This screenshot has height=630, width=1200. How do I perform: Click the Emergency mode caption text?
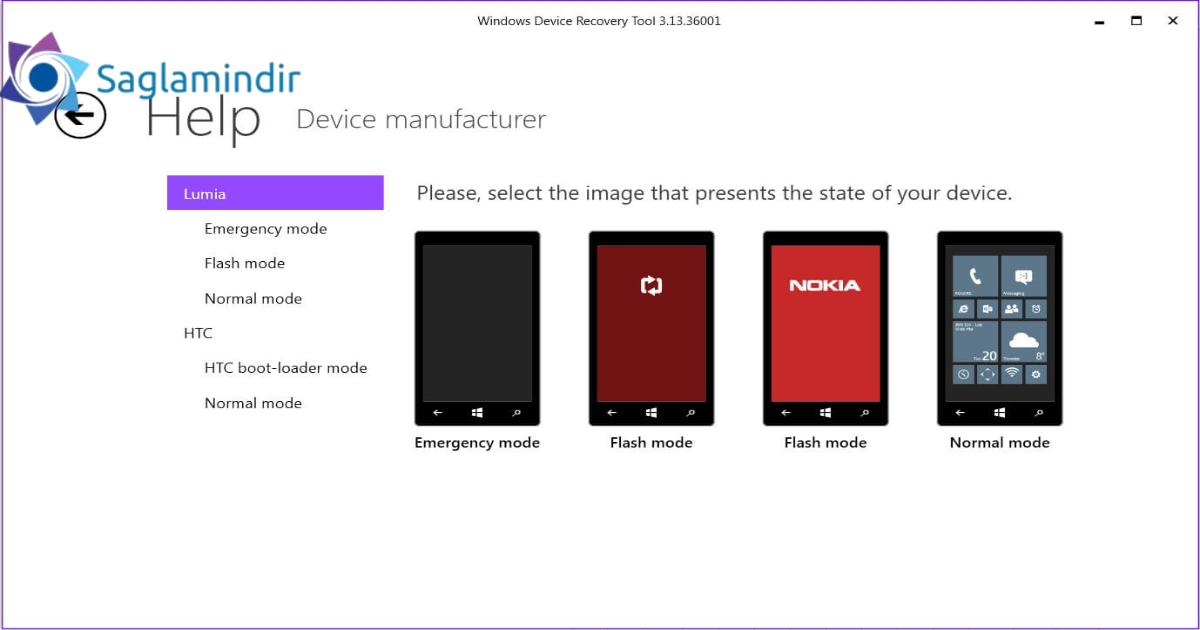[477, 443]
